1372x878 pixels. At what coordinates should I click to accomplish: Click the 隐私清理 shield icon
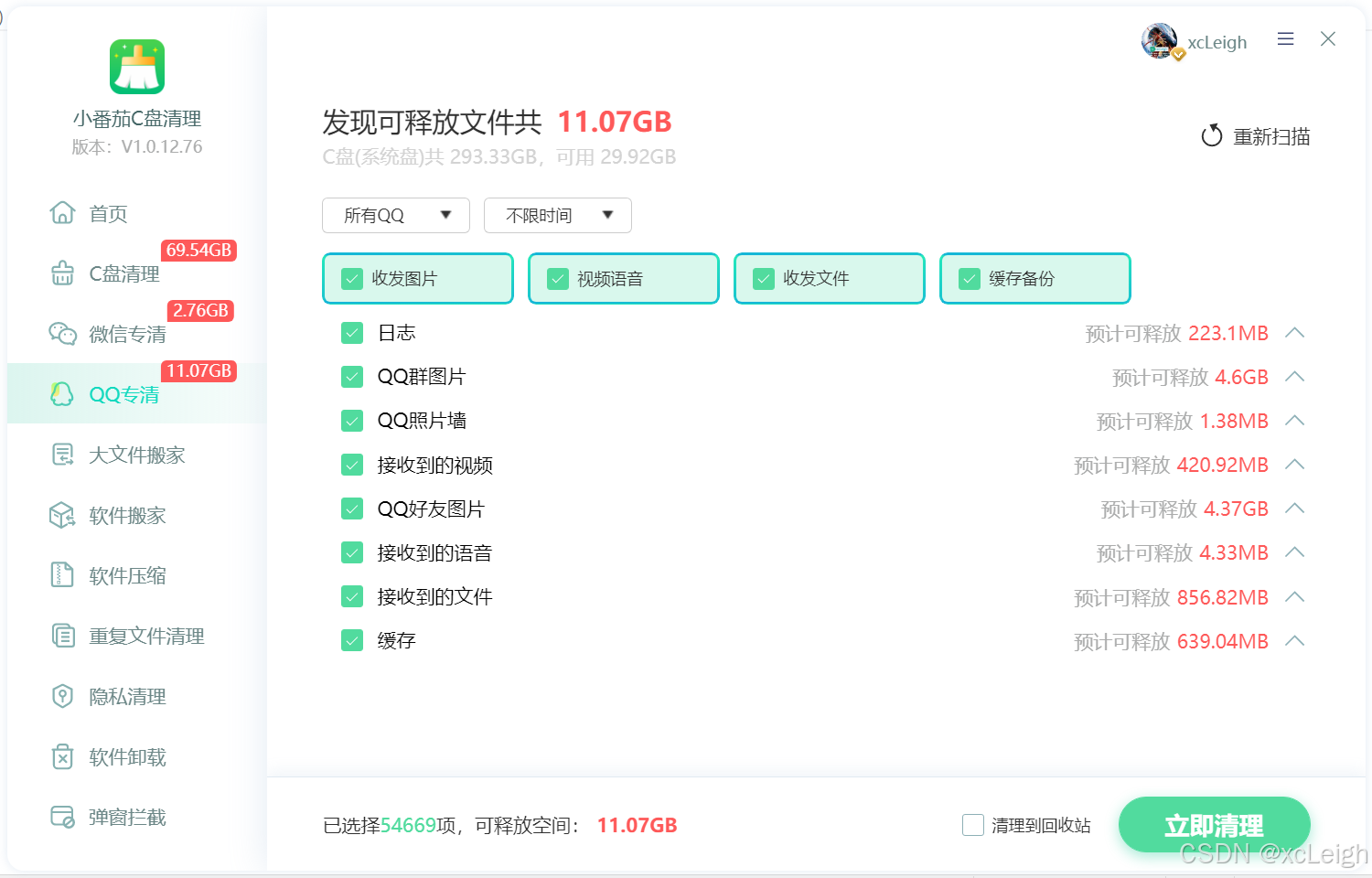[62, 696]
